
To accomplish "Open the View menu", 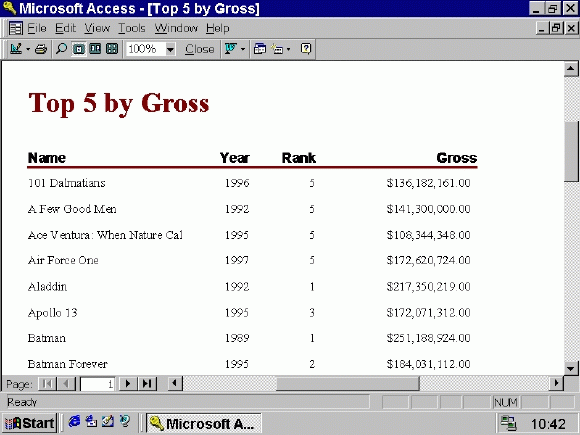I will [x=97, y=28].
